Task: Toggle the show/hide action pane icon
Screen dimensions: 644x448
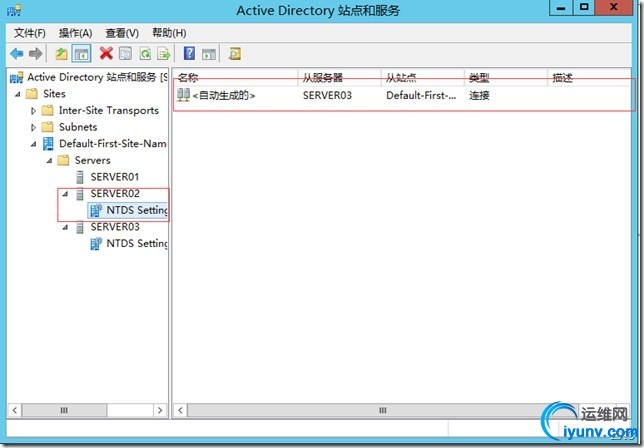Action: 209,54
